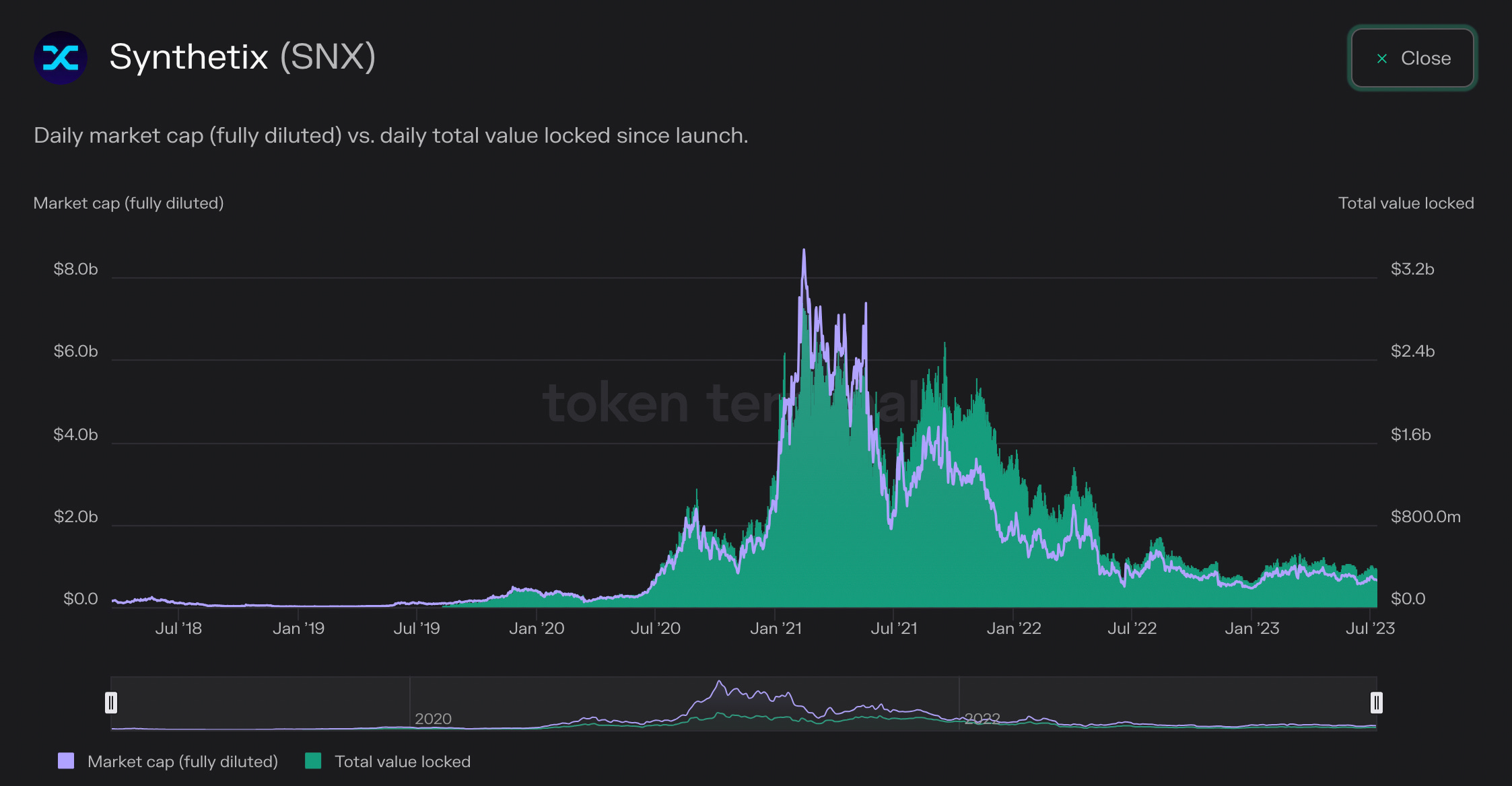Click the navigator mini-chart peak
Viewport: 1512px width, 786px height.
point(719,682)
